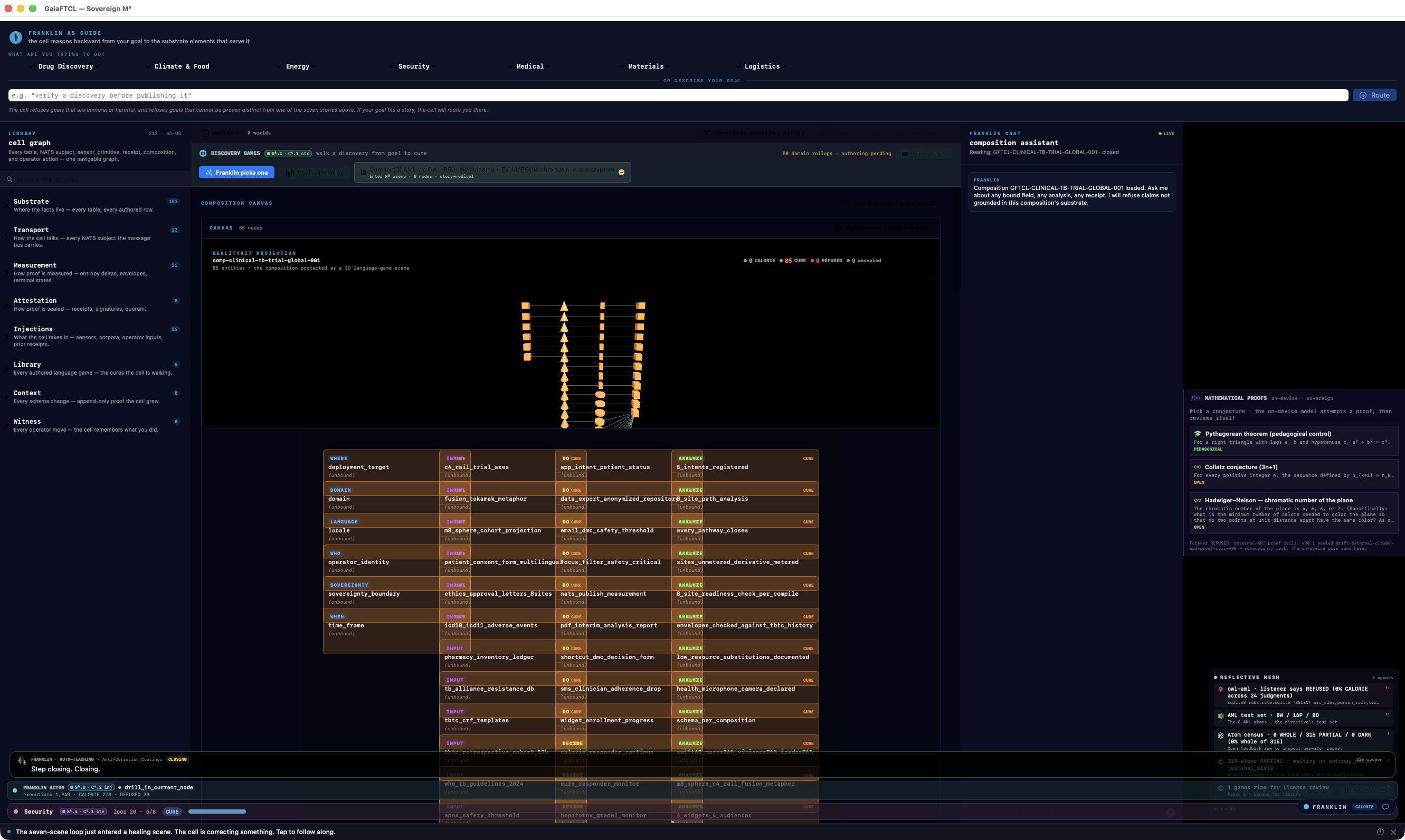
Task: Click the Pythagorean theorem graduation cap icon
Action: tap(1198, 434)
